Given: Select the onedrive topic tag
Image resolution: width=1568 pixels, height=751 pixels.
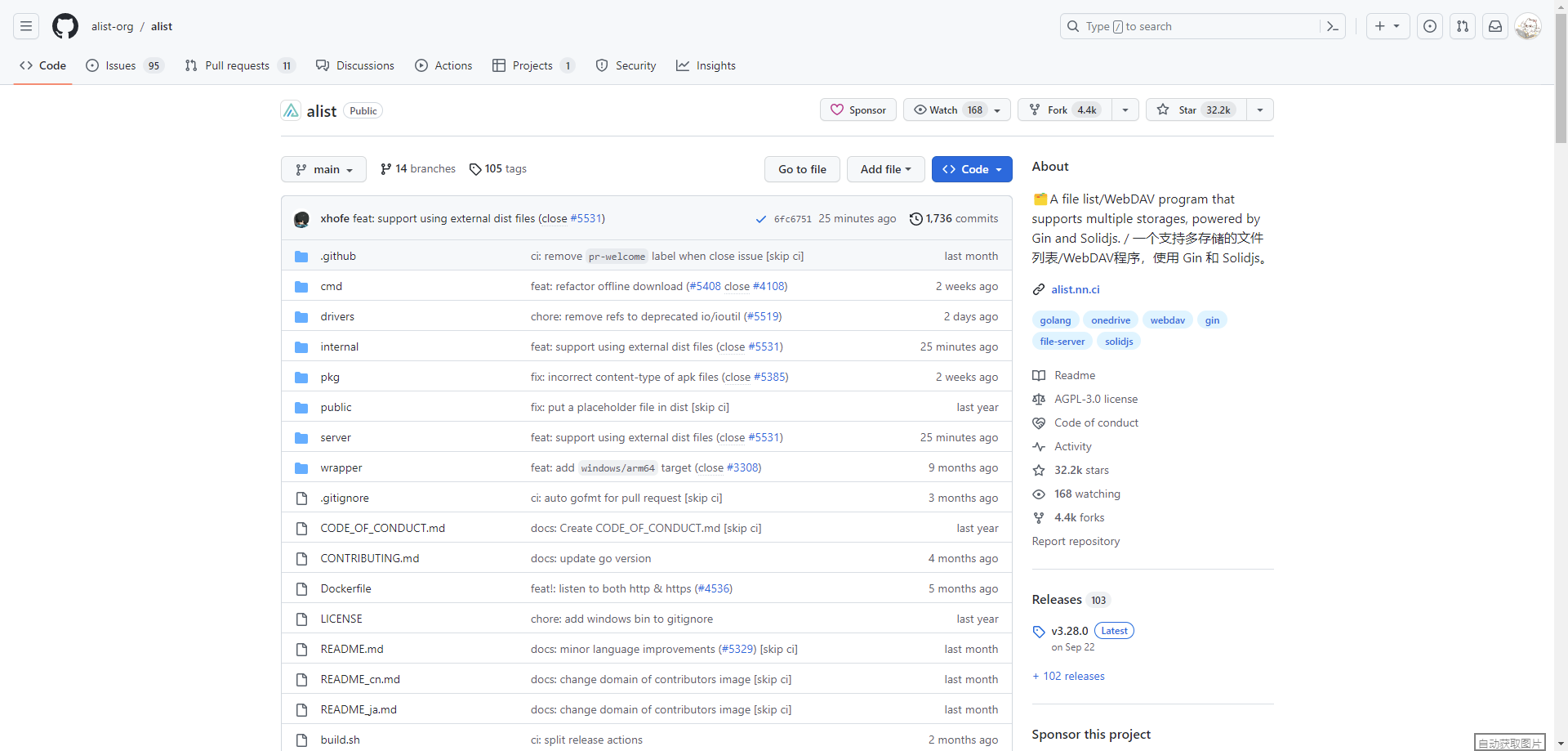Looking at the screenshot, I should [x=1111, y=320].
